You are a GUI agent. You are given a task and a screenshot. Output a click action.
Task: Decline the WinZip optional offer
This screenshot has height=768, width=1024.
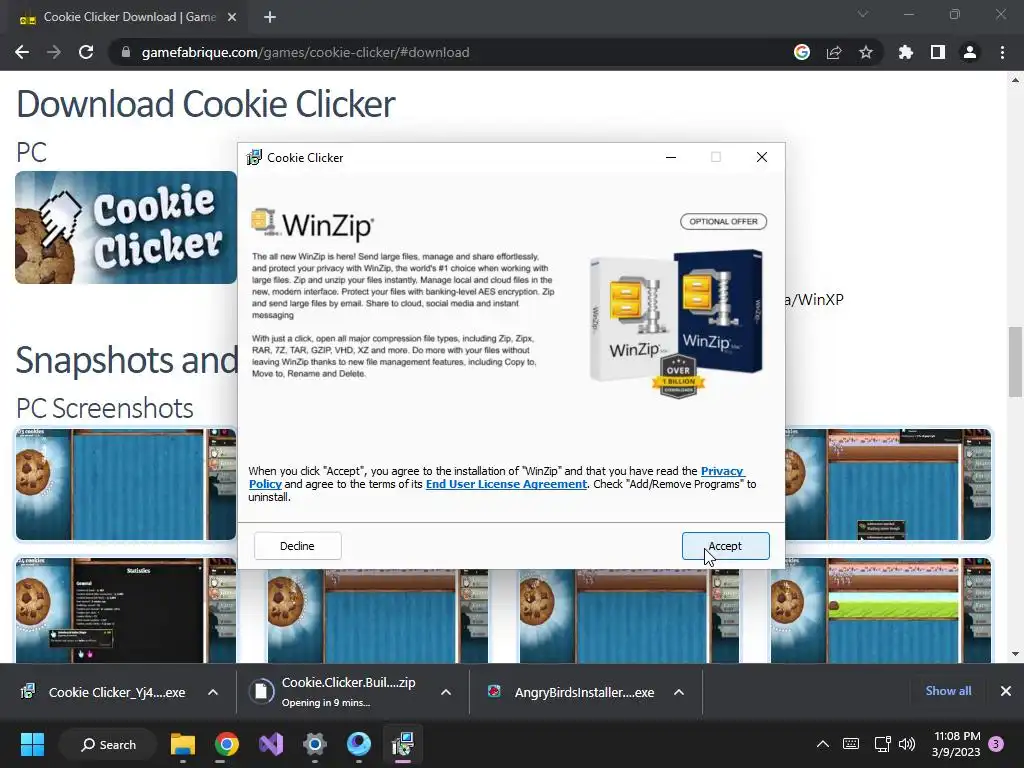click(x=297, y=546)
